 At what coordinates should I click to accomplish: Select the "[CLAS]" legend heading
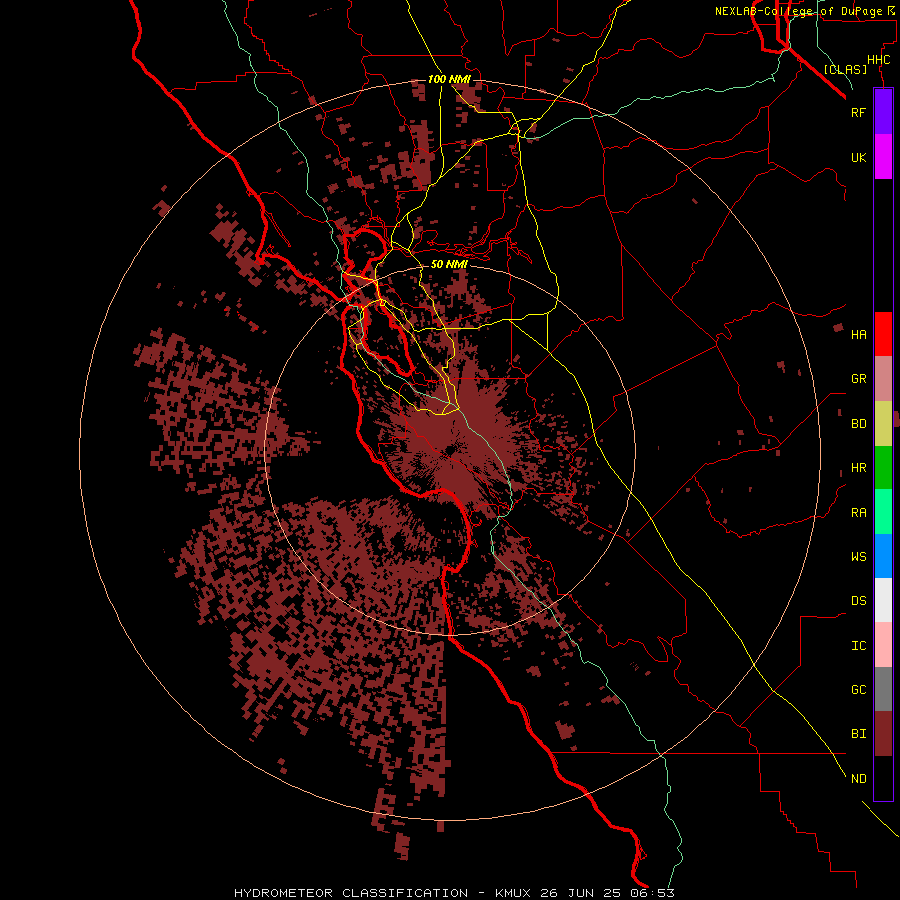click(845, 69)
